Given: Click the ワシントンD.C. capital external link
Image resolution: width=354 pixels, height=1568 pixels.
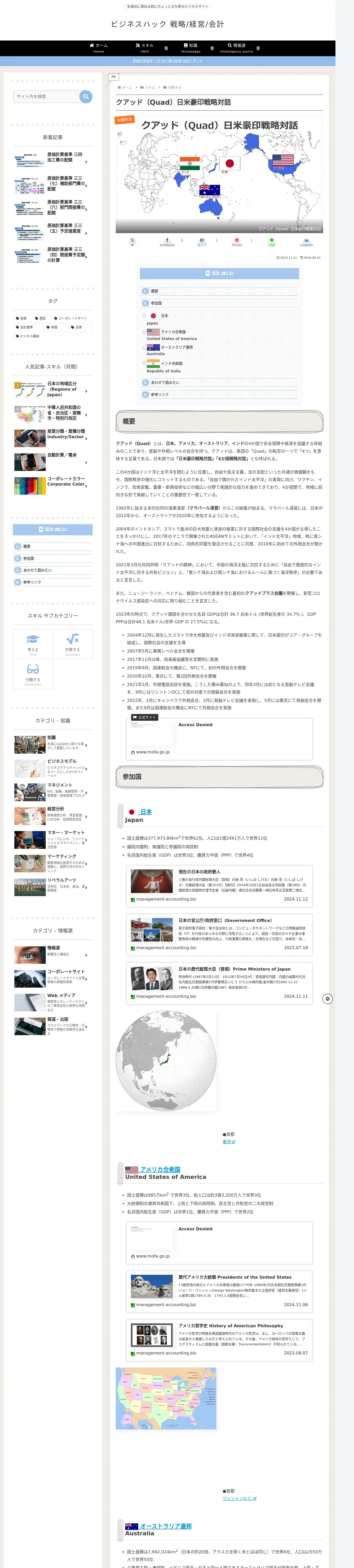Looking at the screenshot, I should (x=240, y=1498).
